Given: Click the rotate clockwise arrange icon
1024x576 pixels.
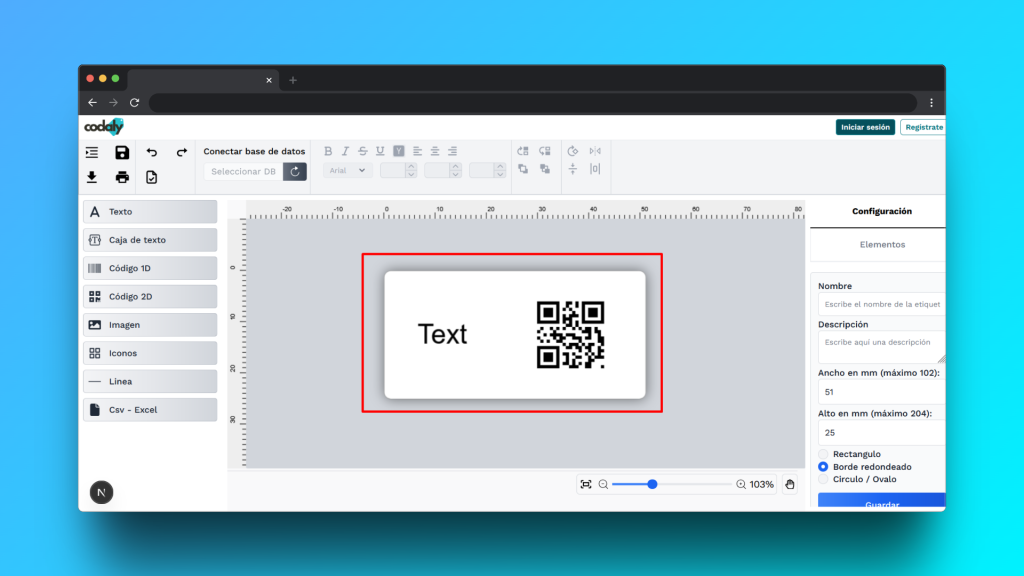Looking at the screenshot, I should (545, 151).
